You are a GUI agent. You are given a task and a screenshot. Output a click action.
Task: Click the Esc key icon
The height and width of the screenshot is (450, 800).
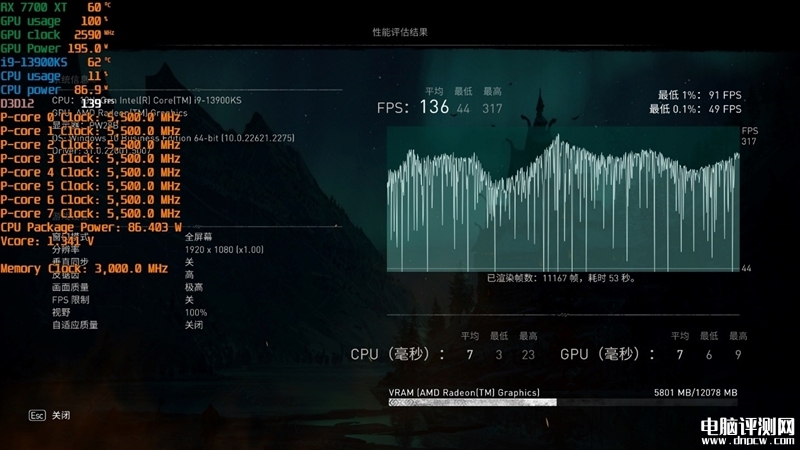tap(37, 415)
